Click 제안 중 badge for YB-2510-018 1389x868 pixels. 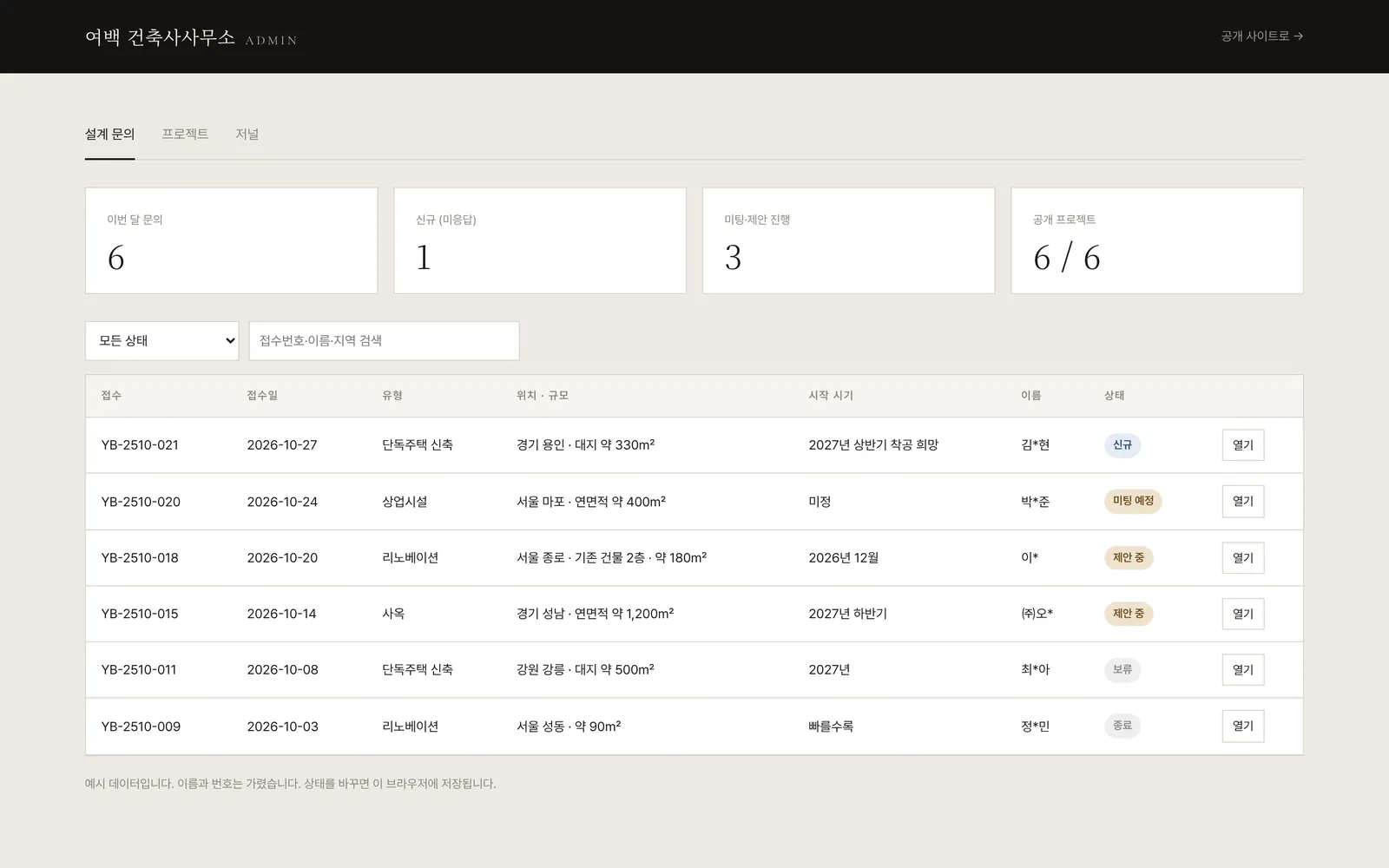[1129, 557]
